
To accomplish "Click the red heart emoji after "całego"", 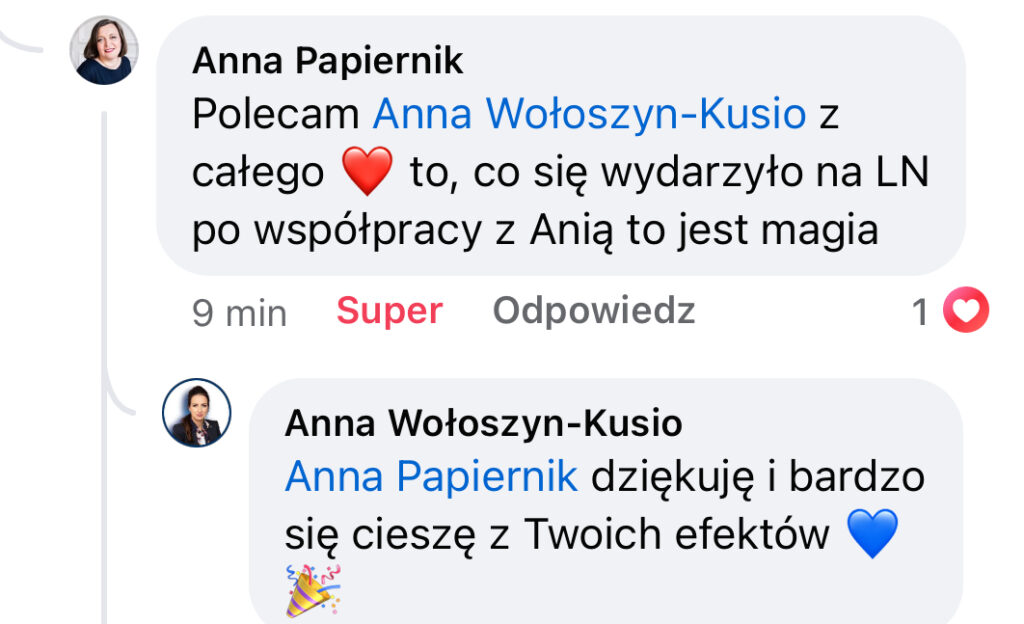I will coord(367,171).
